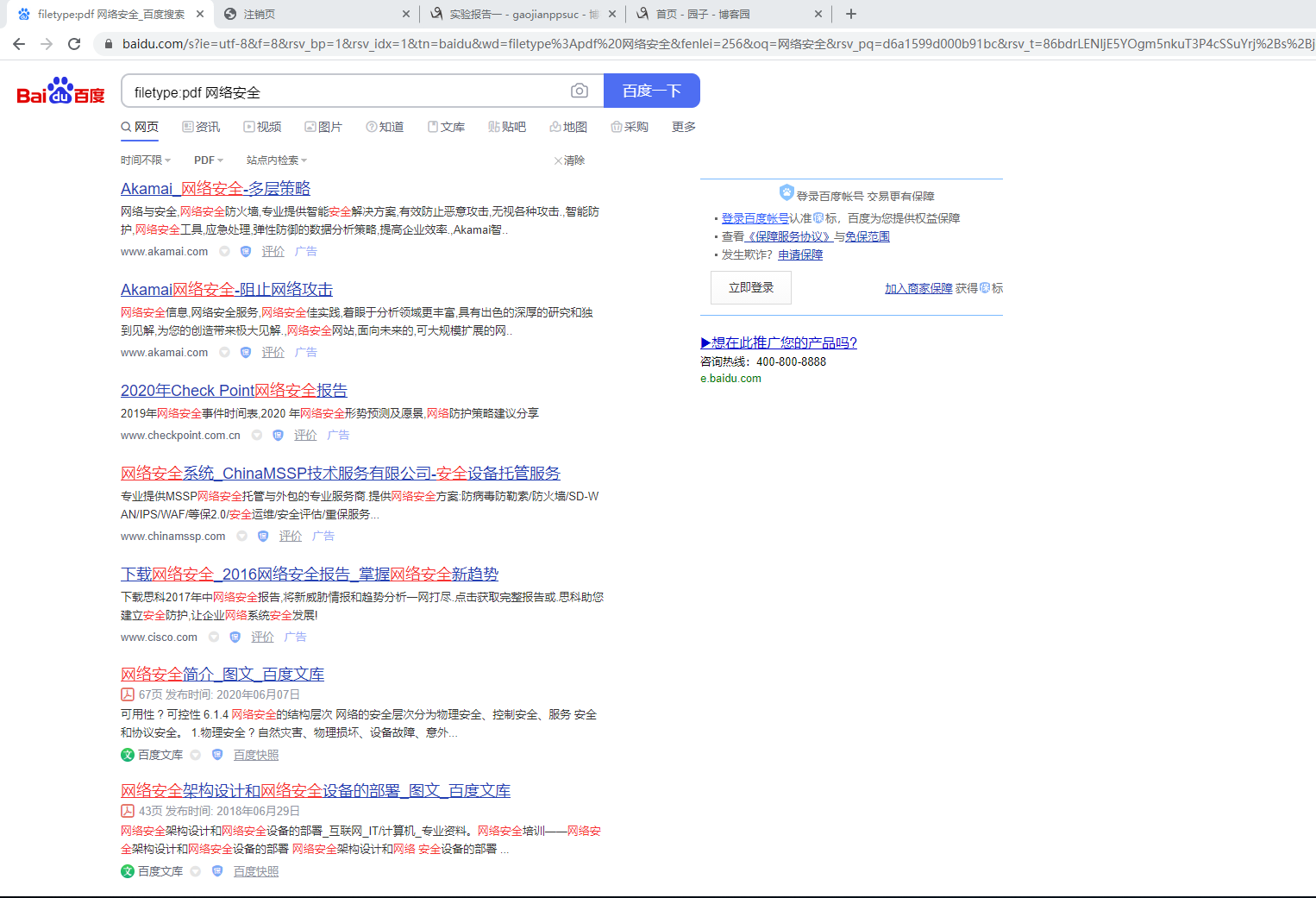
Task: Click the shield badge under 网络安全架构设计 result
Action: pos(217,871)
